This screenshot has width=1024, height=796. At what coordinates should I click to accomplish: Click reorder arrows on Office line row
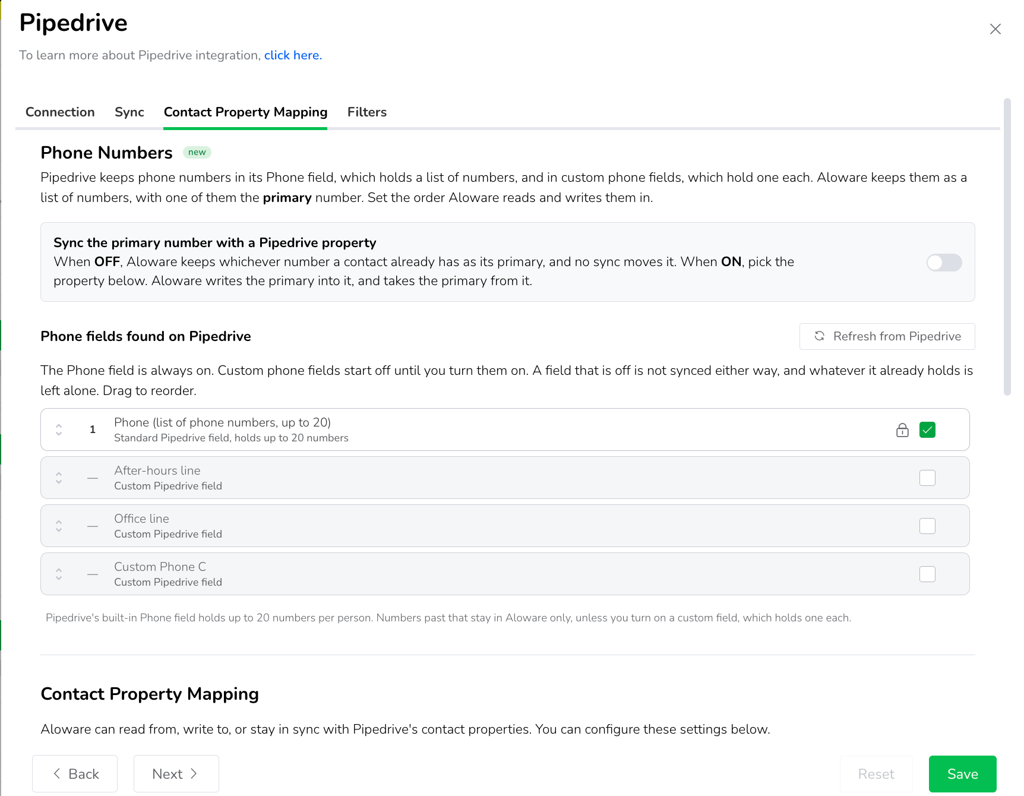coord(59,526)
